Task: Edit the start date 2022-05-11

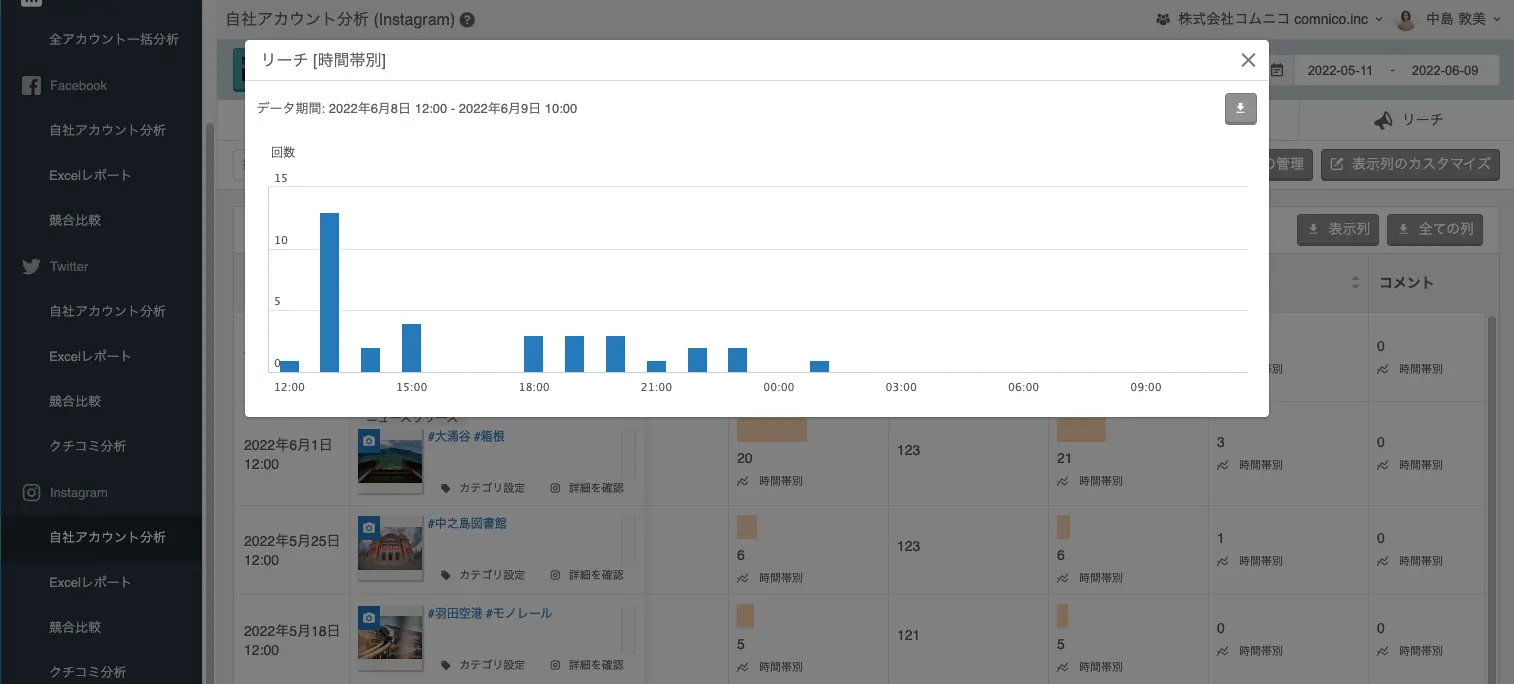Action: click(x=1340, y=70)
